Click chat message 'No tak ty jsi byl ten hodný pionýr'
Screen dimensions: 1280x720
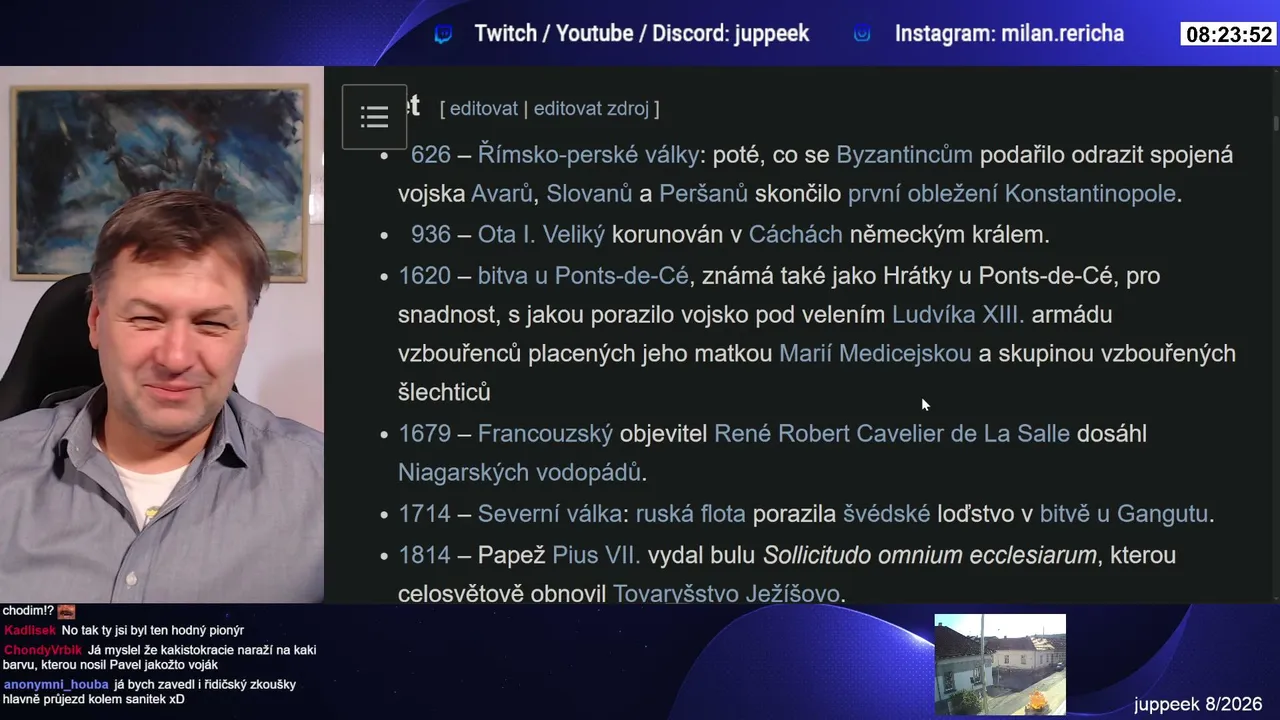[153, 631]
